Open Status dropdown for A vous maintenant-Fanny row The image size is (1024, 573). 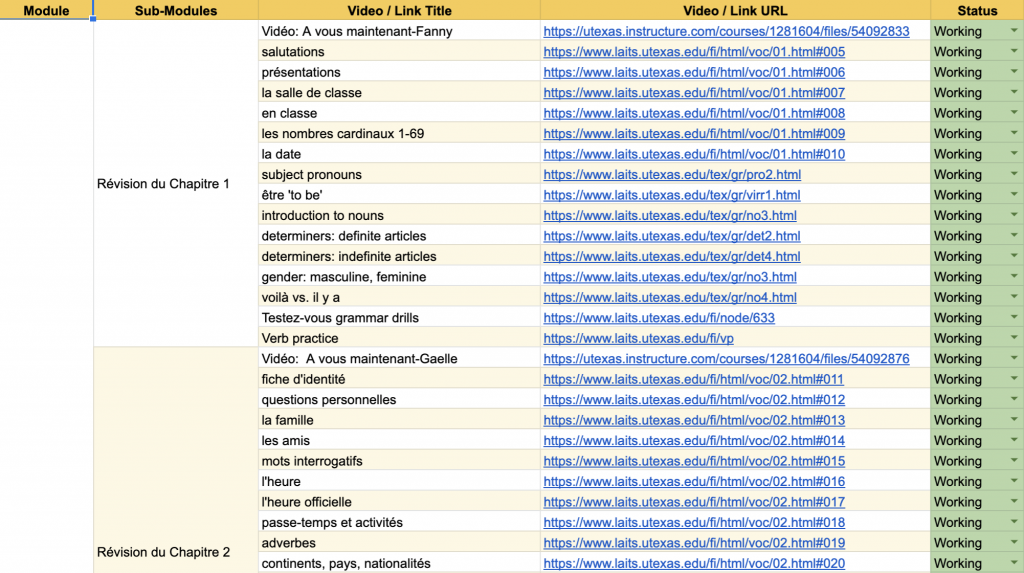1014,31
